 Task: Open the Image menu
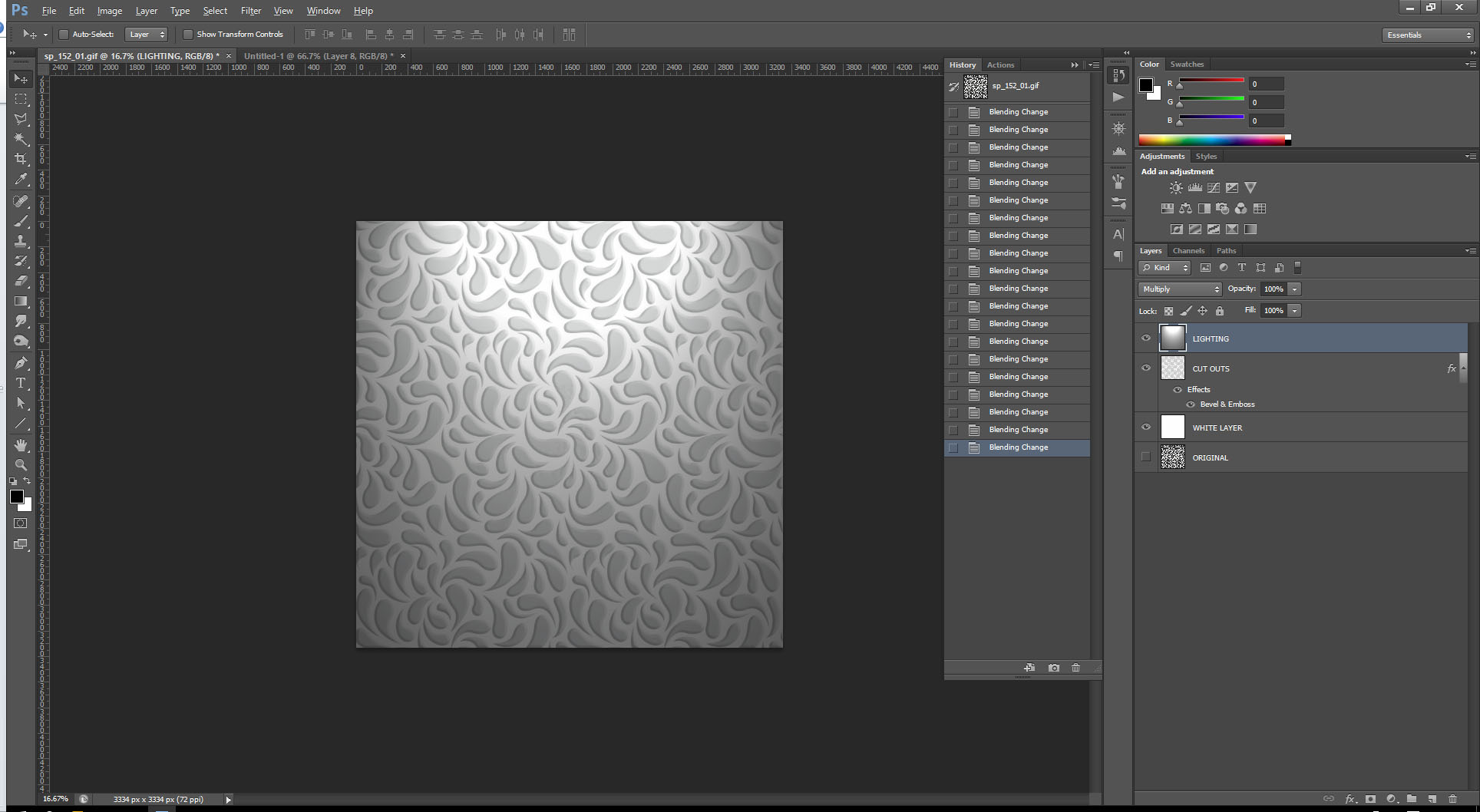click(110, 11)
